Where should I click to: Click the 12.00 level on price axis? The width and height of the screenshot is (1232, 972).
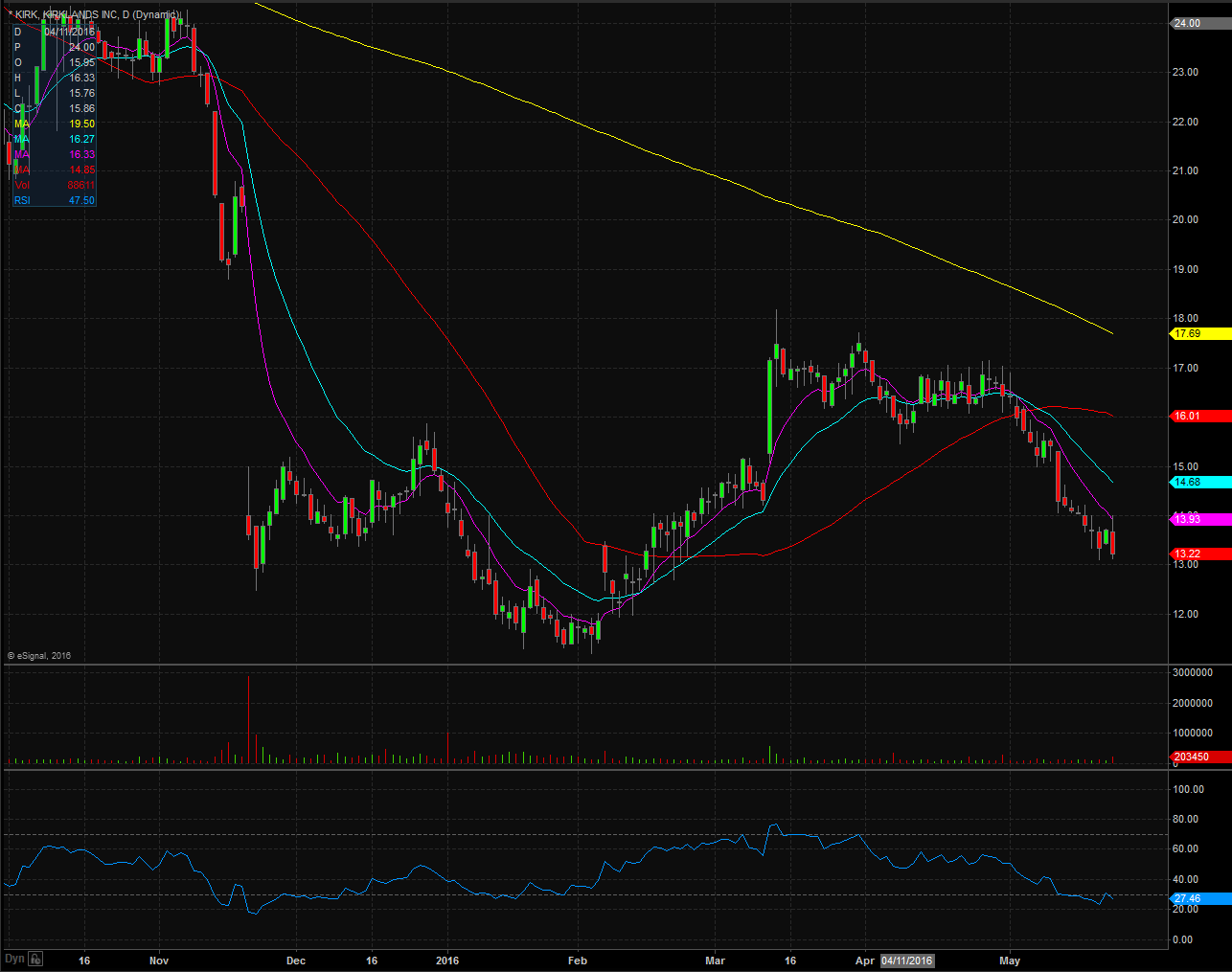(x=1185, y=614)
